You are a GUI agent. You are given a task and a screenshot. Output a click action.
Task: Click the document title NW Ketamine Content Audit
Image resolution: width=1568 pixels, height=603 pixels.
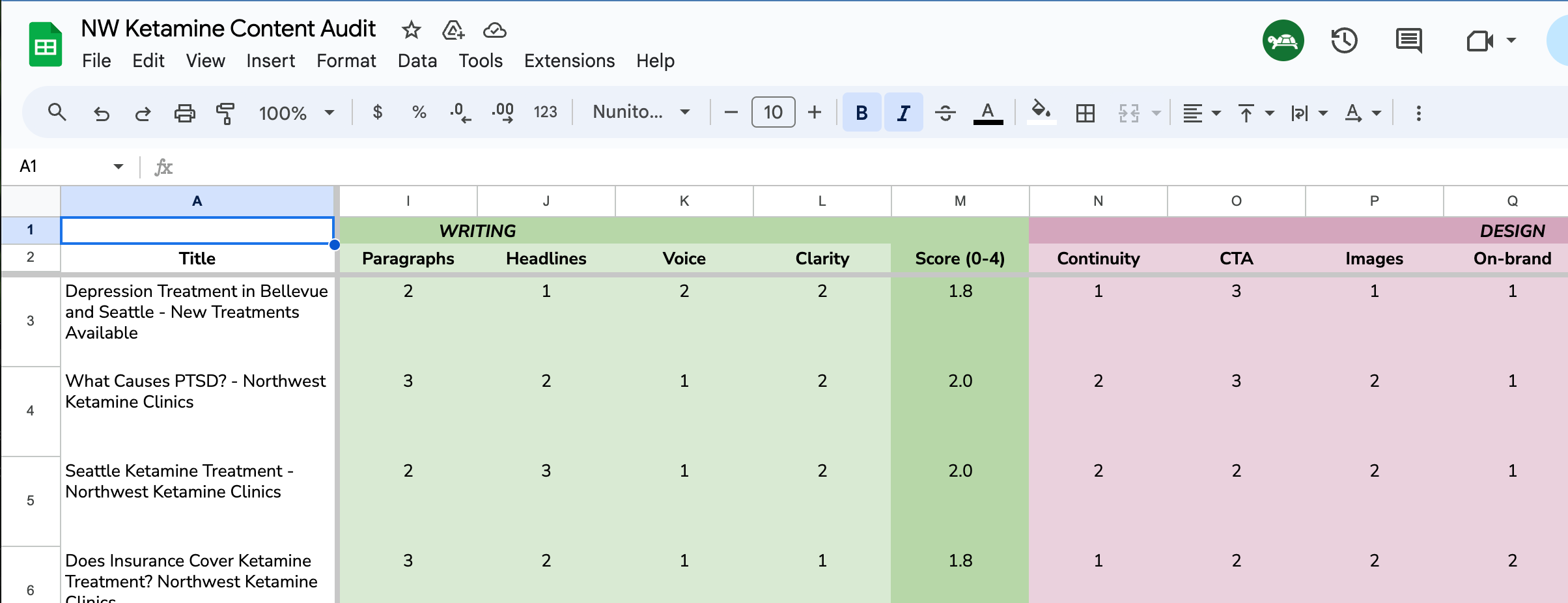pyautogui.click(x=229, y=29)
